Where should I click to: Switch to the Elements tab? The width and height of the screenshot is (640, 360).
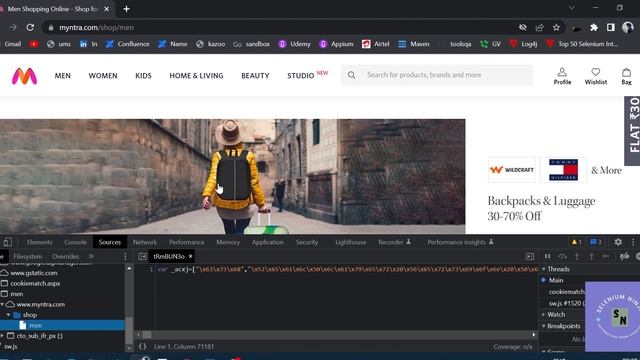(x=40, y=242)
